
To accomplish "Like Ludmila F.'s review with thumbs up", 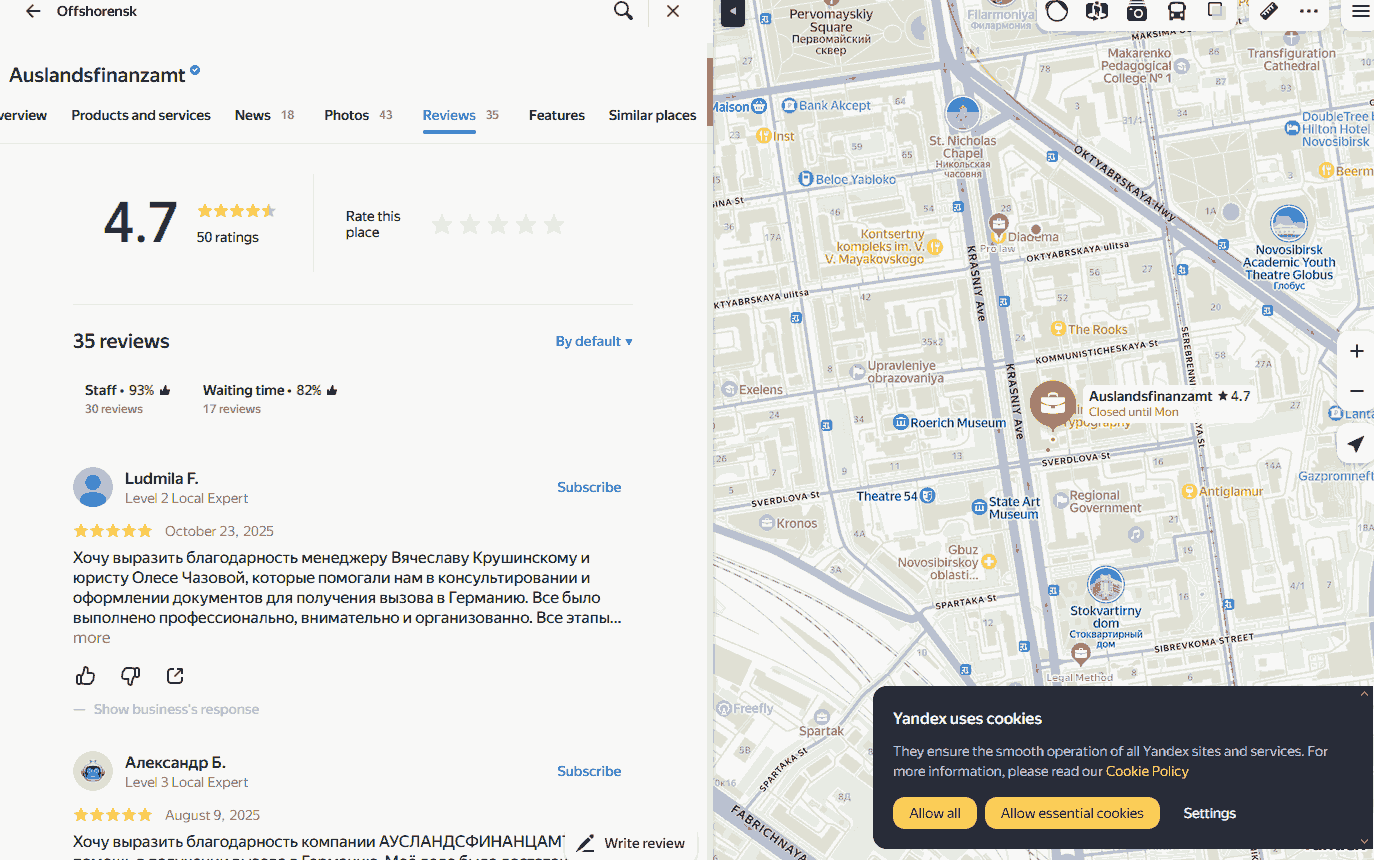I will point(86,676).
